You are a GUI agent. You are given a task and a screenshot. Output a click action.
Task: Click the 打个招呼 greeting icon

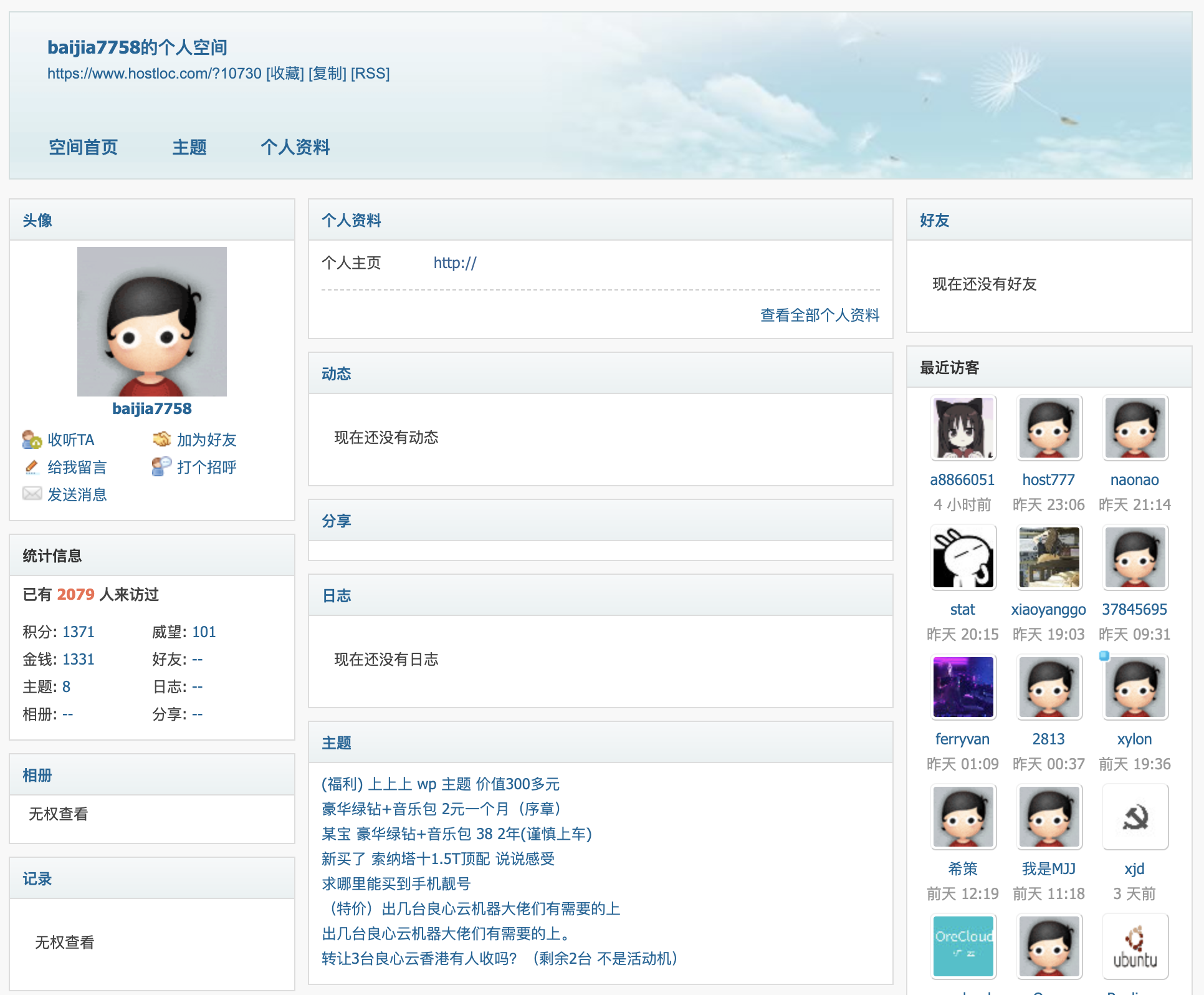(161, 466)
